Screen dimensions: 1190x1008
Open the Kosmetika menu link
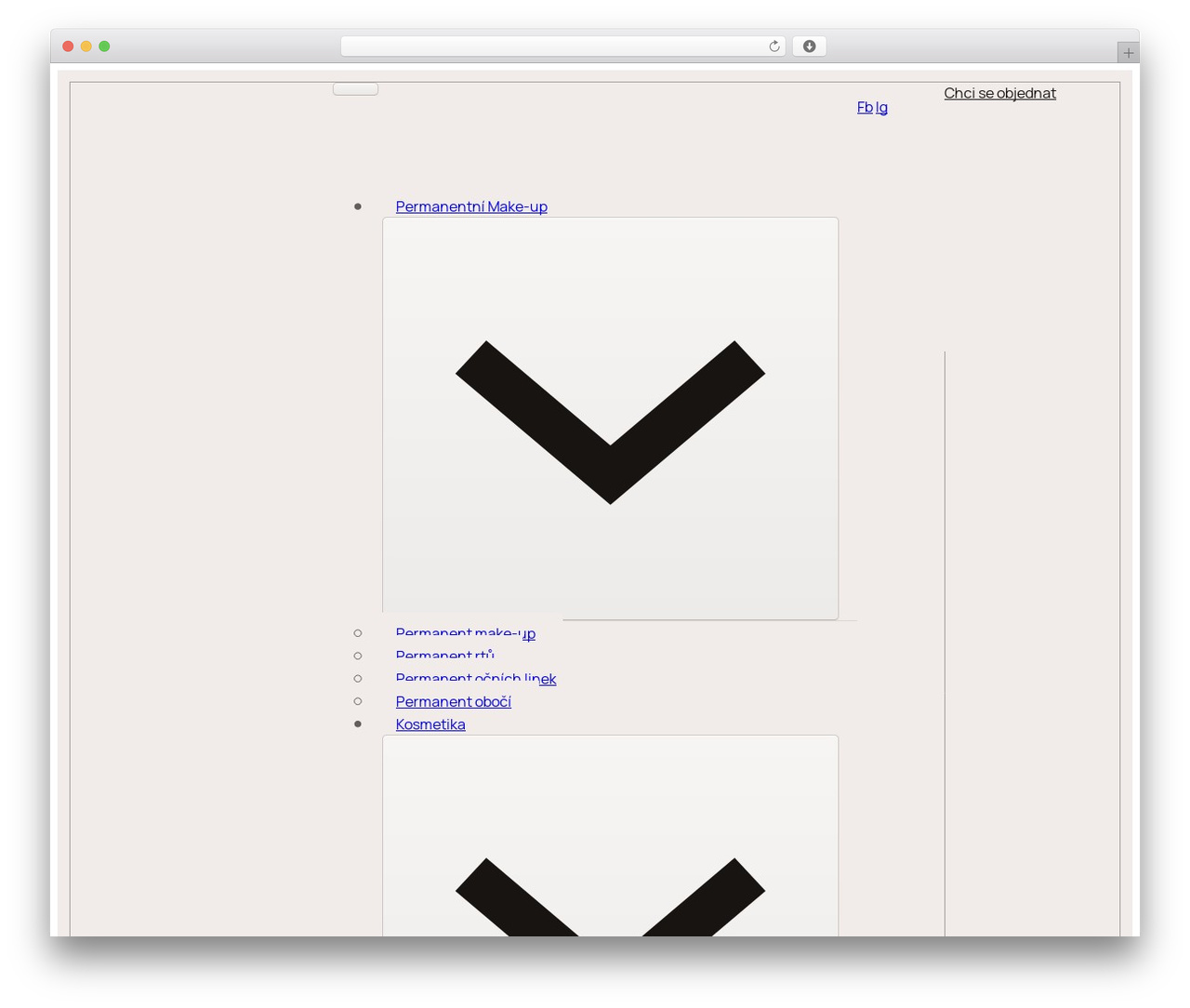click(x=430, y=724)
